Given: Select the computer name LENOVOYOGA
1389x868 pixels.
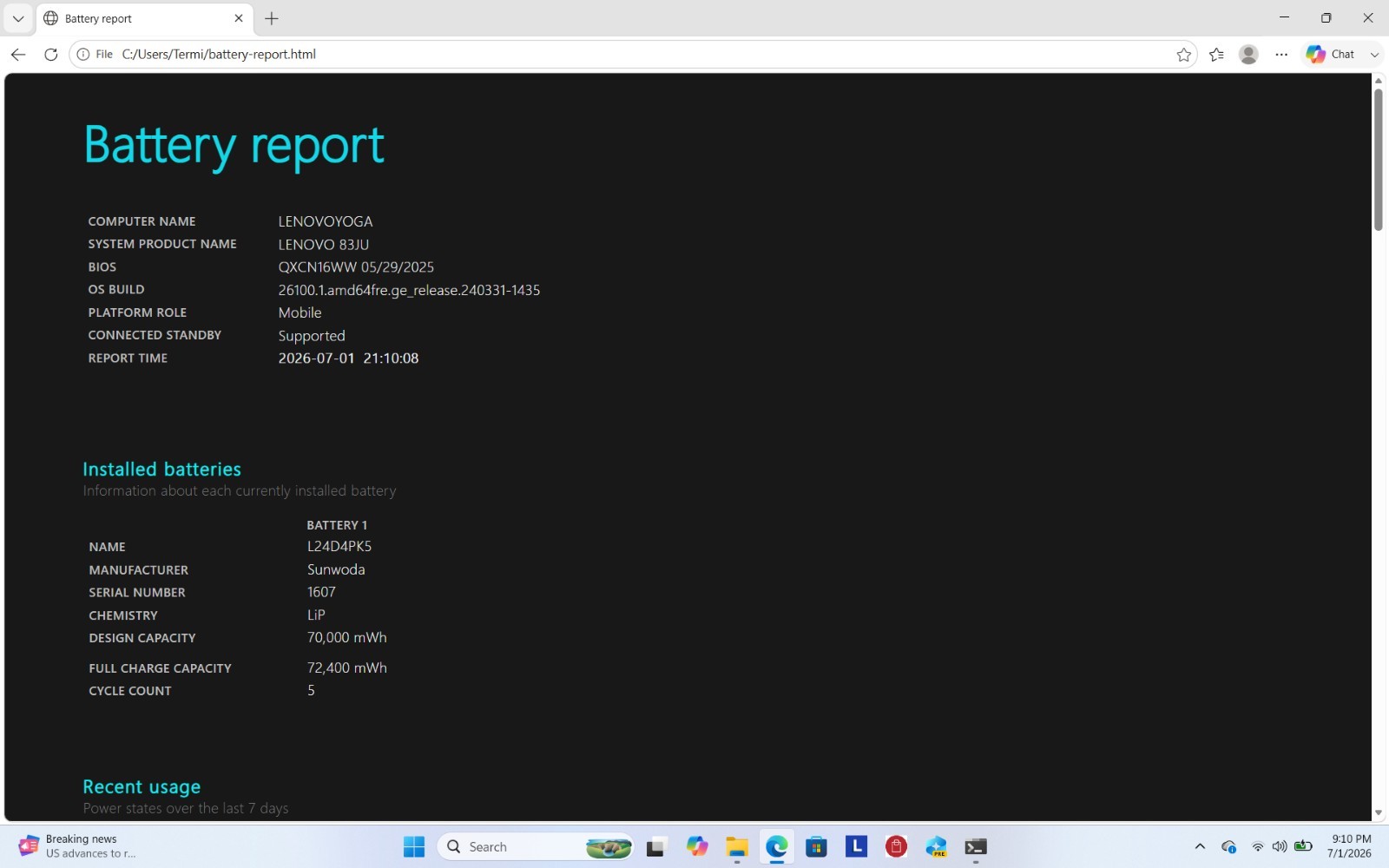Looking at the screenshot, I should (x=326, y=221).
